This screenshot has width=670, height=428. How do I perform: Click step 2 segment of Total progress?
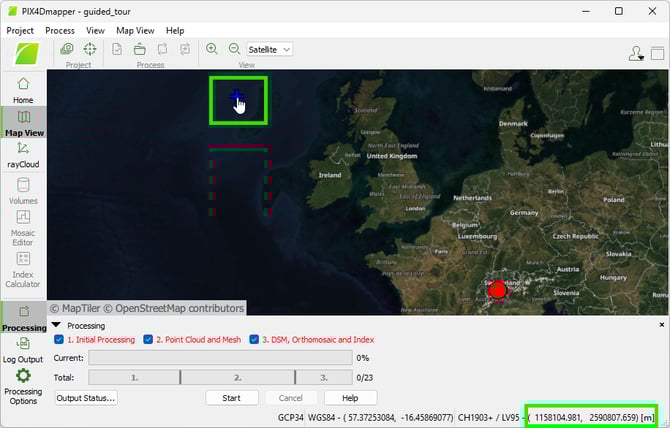click(238, 378)
